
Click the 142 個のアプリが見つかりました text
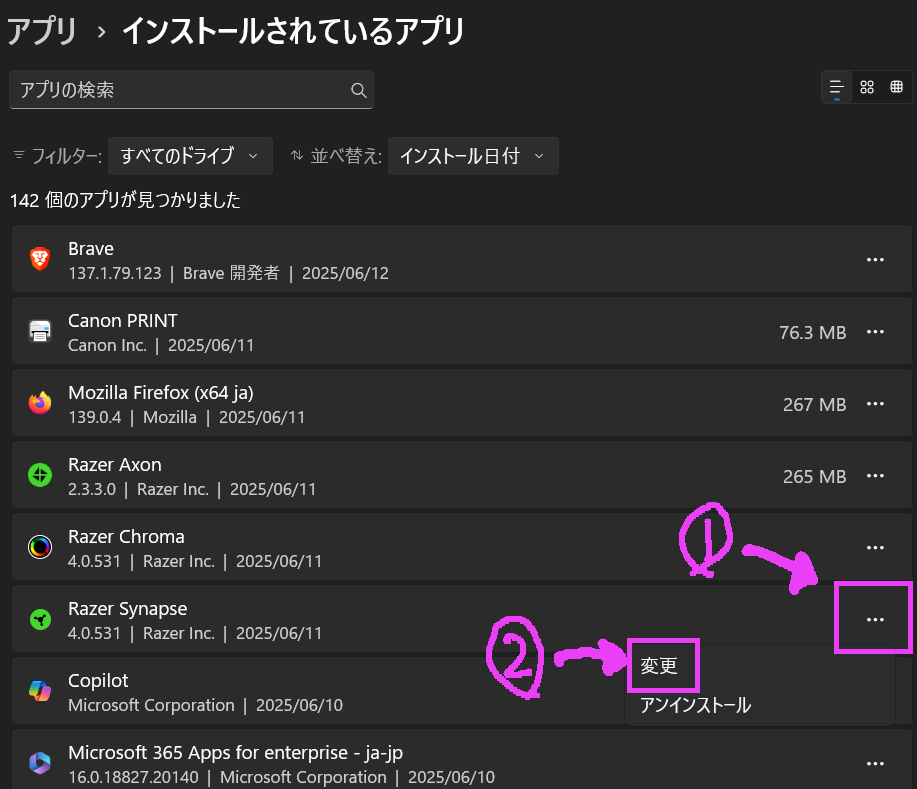[x=125, y=200]
